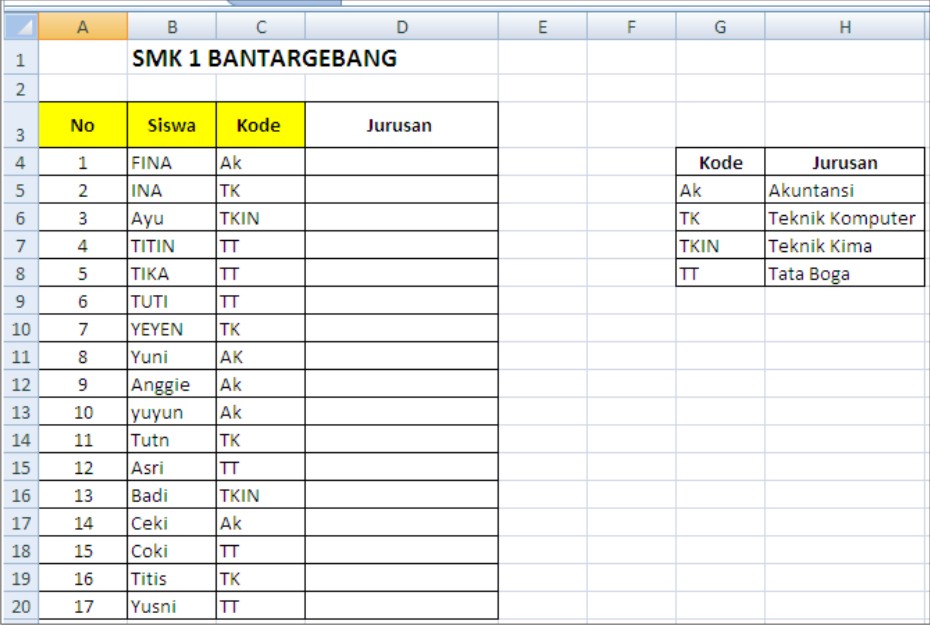The image size is (930, 625).
Task: Select row 3 header
Action: pos(20,126)
